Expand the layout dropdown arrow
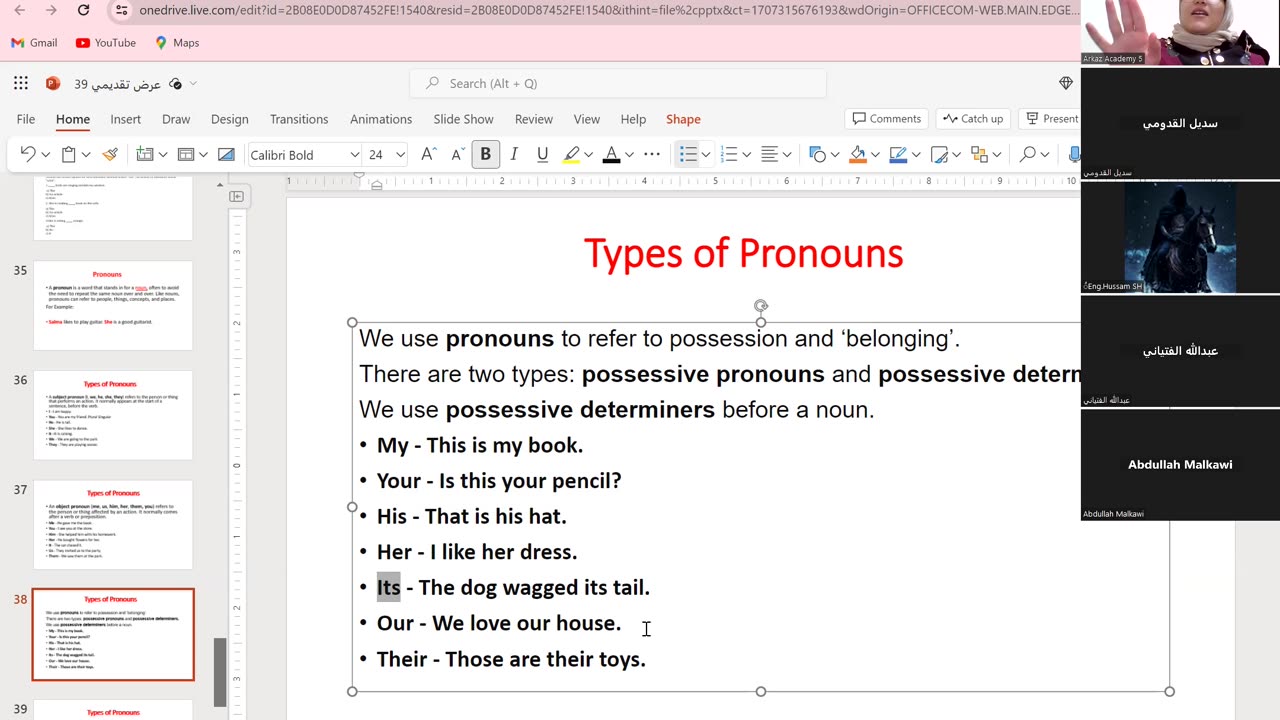1280x720 pixels. coord(203,155)
